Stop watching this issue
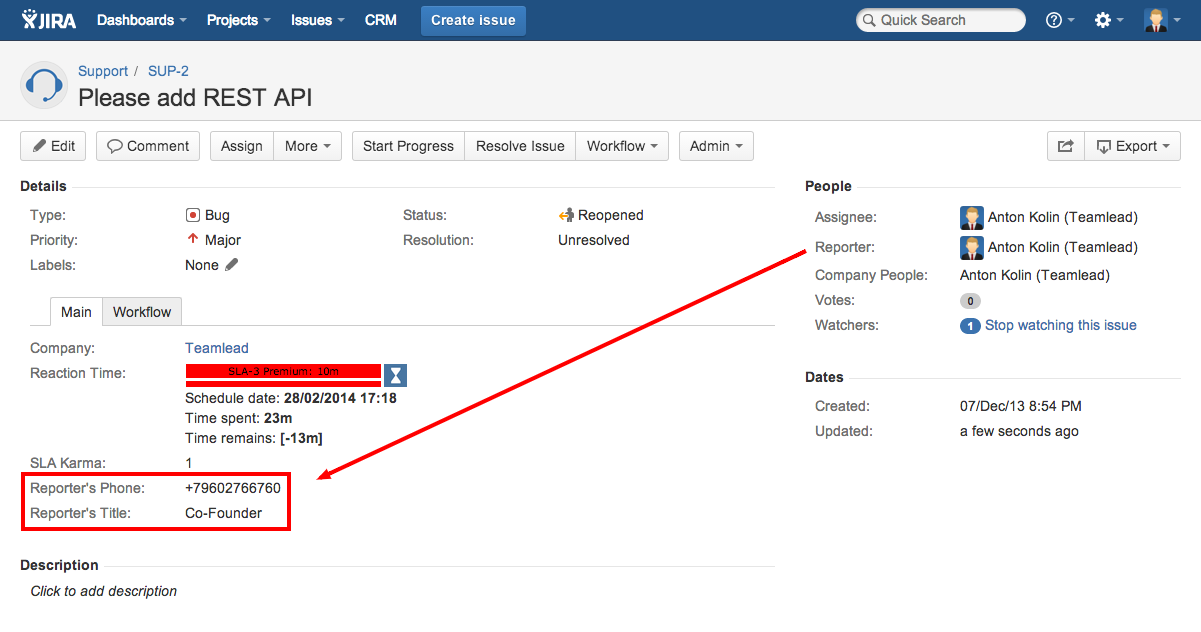Image resolution: width=1201 pixels, height=632 pixels. pos(1060,325)
